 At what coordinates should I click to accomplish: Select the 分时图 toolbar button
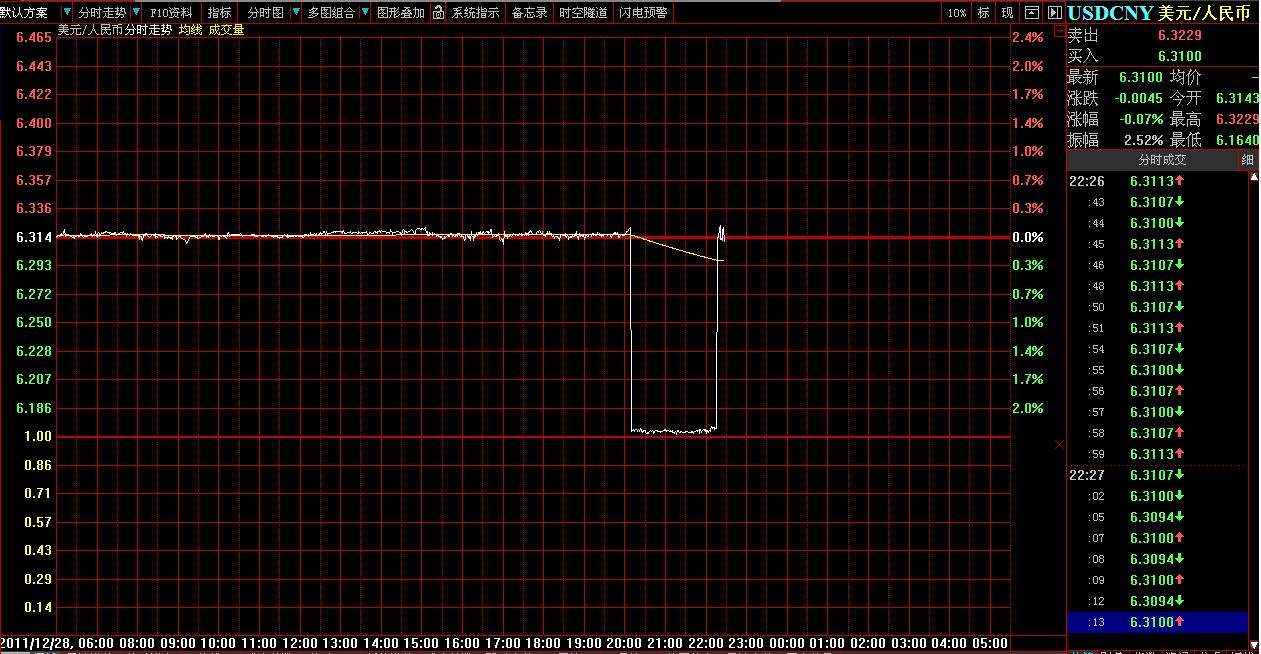[x=265, y=13]
